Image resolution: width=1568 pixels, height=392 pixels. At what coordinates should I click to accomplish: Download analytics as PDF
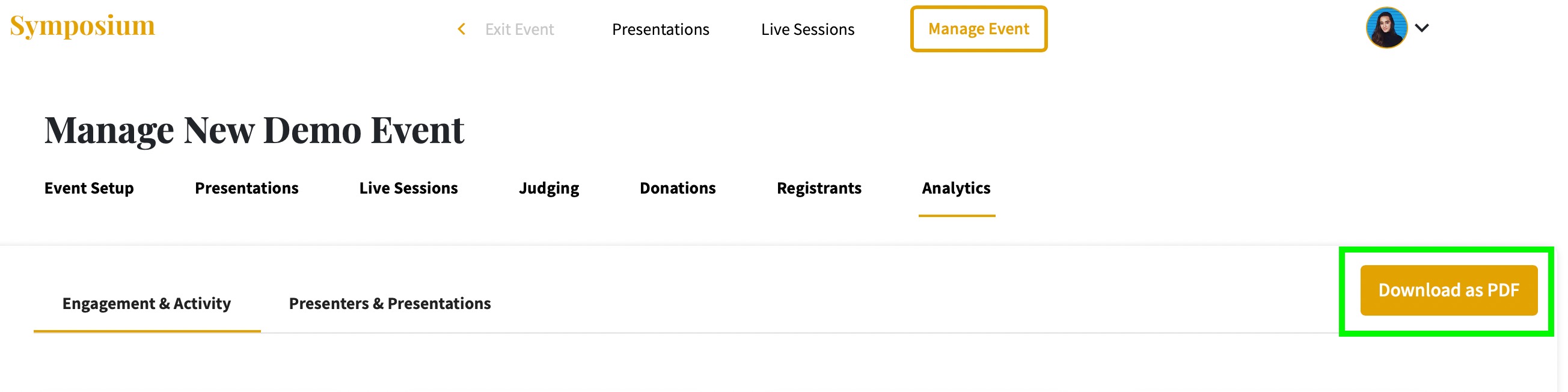pos(1448,290)
